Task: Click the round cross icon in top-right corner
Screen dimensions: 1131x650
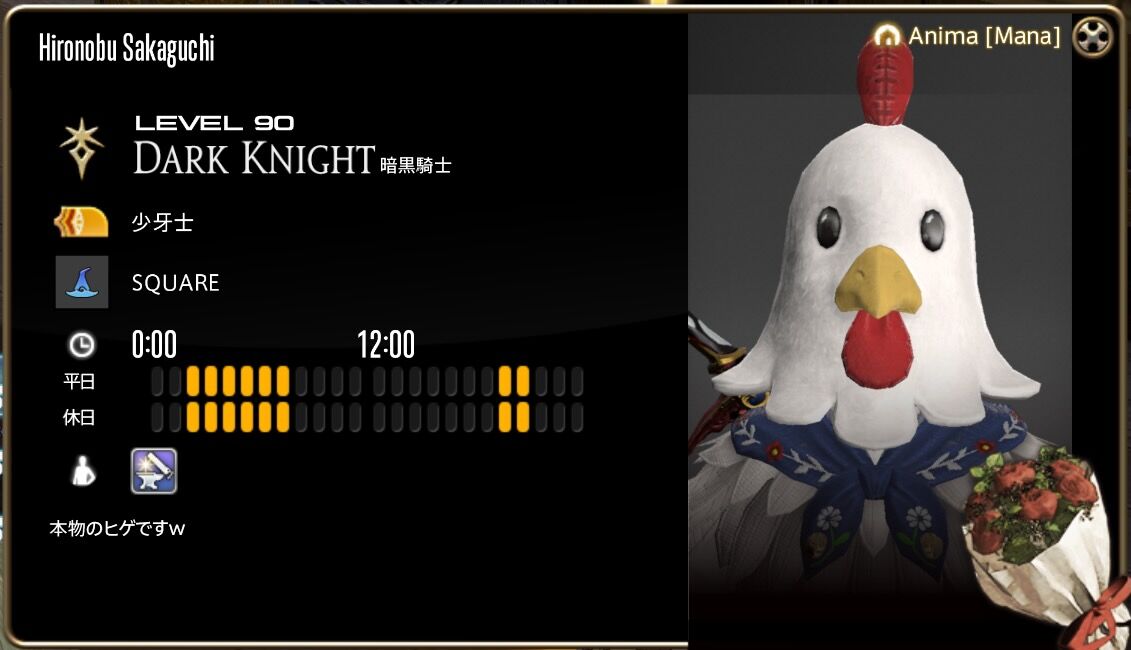Action: [1092, 36]
